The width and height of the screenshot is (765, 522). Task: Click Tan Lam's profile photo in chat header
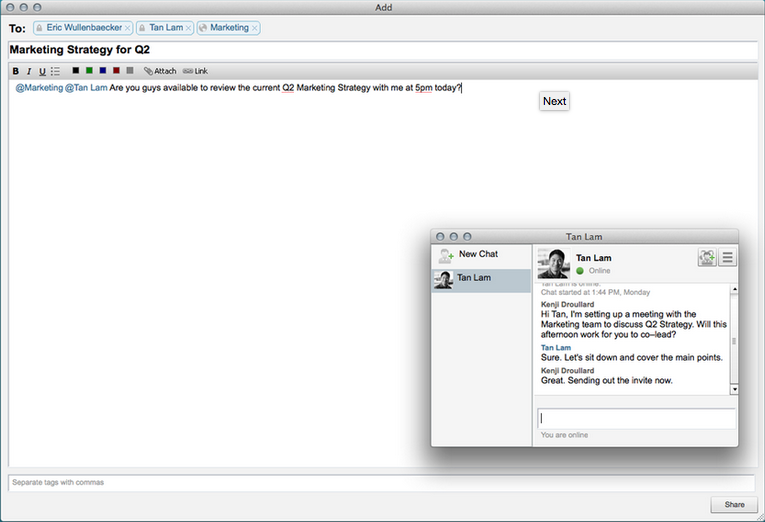pos(554,263)
